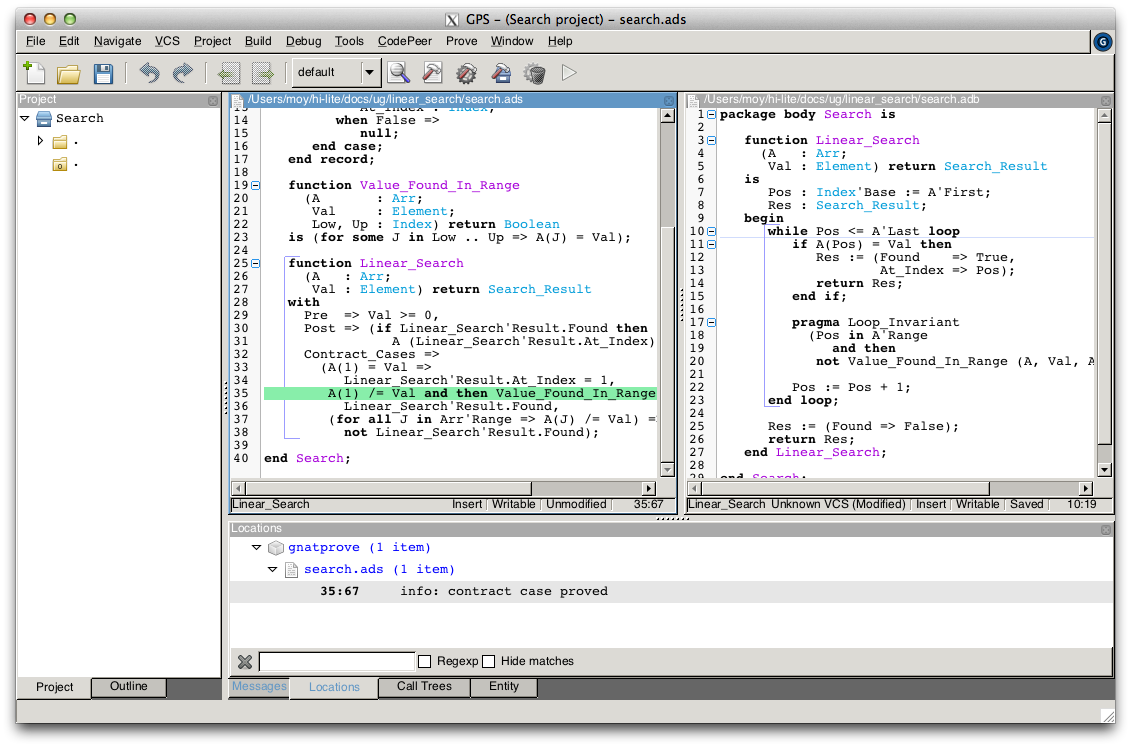Save the current file with the floppy icon

pyautogui.click(x=103, y=74)
